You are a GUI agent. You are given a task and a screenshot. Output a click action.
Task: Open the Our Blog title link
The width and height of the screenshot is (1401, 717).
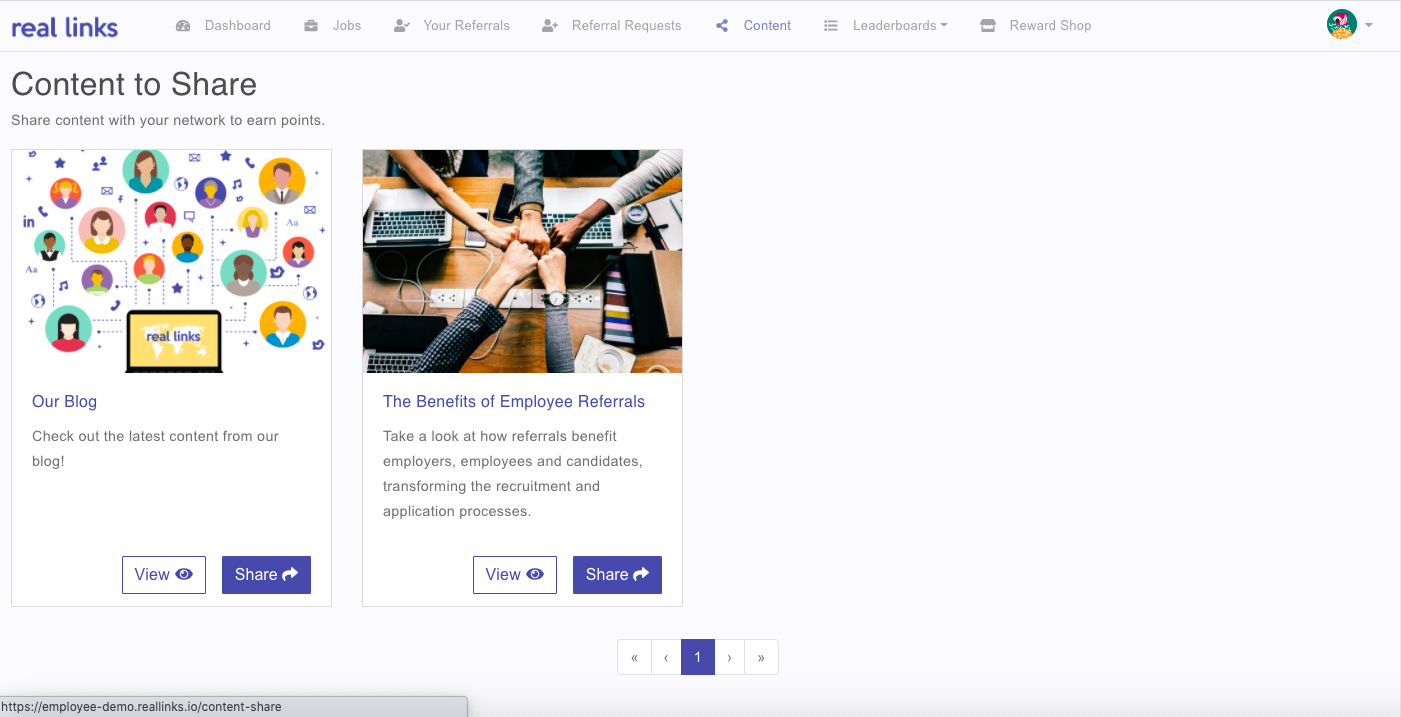64,401
